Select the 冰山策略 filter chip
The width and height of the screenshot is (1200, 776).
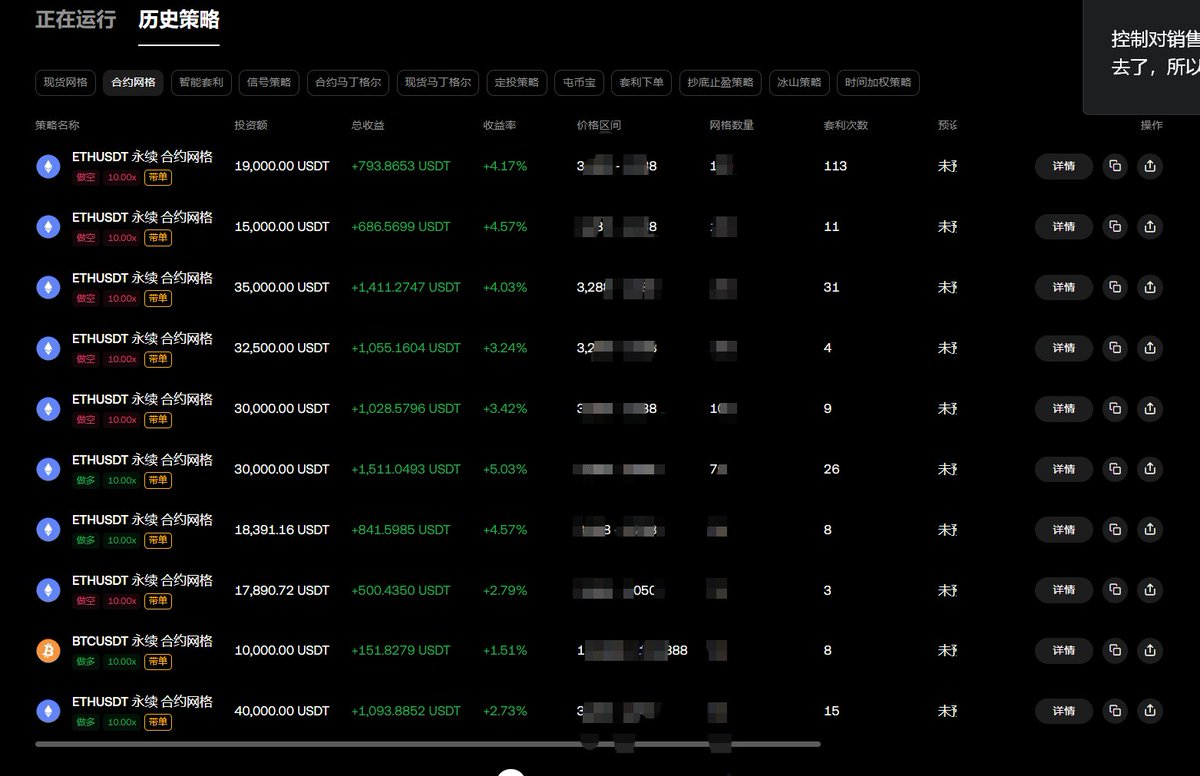(799, 83)
